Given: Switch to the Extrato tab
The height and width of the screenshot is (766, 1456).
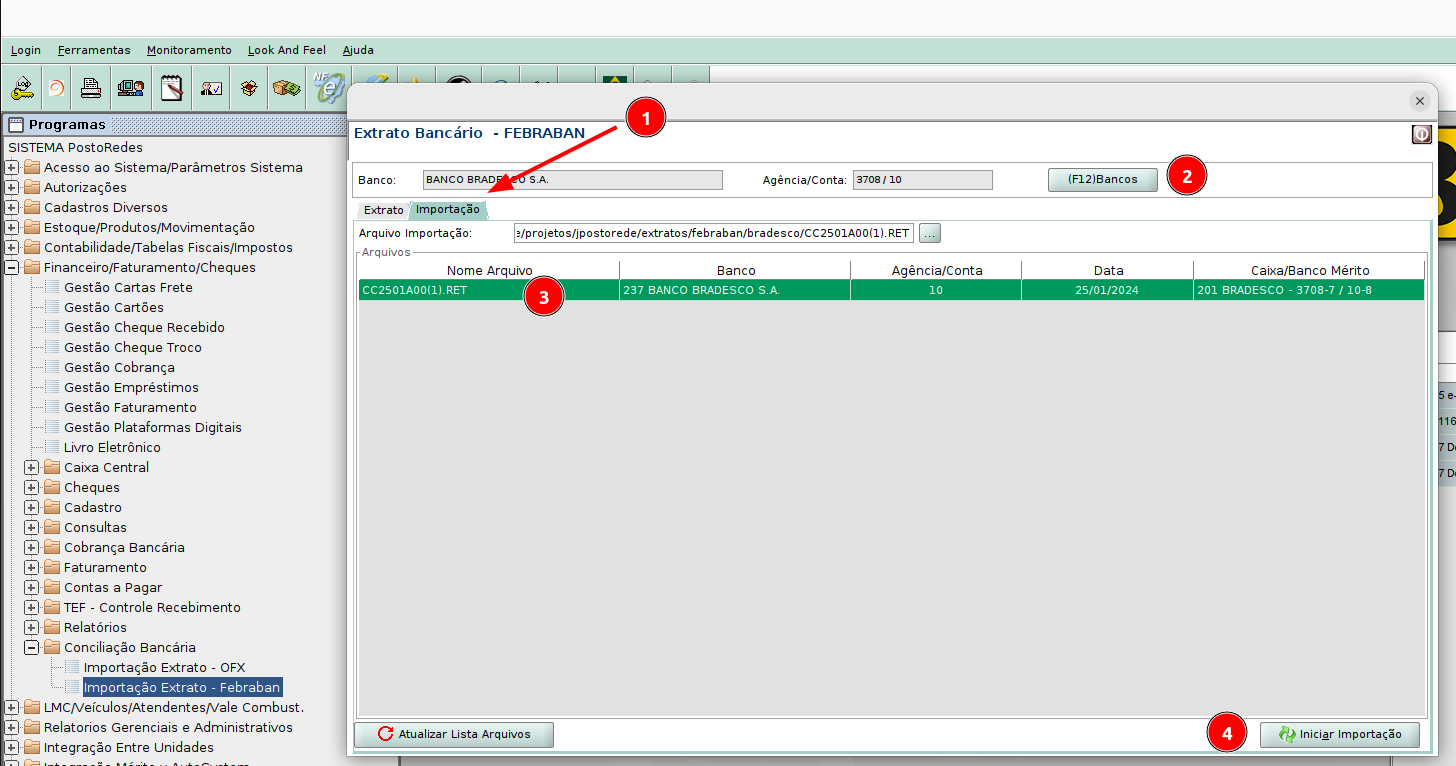Looking at the screenshot, I should (x=383, y=211).
